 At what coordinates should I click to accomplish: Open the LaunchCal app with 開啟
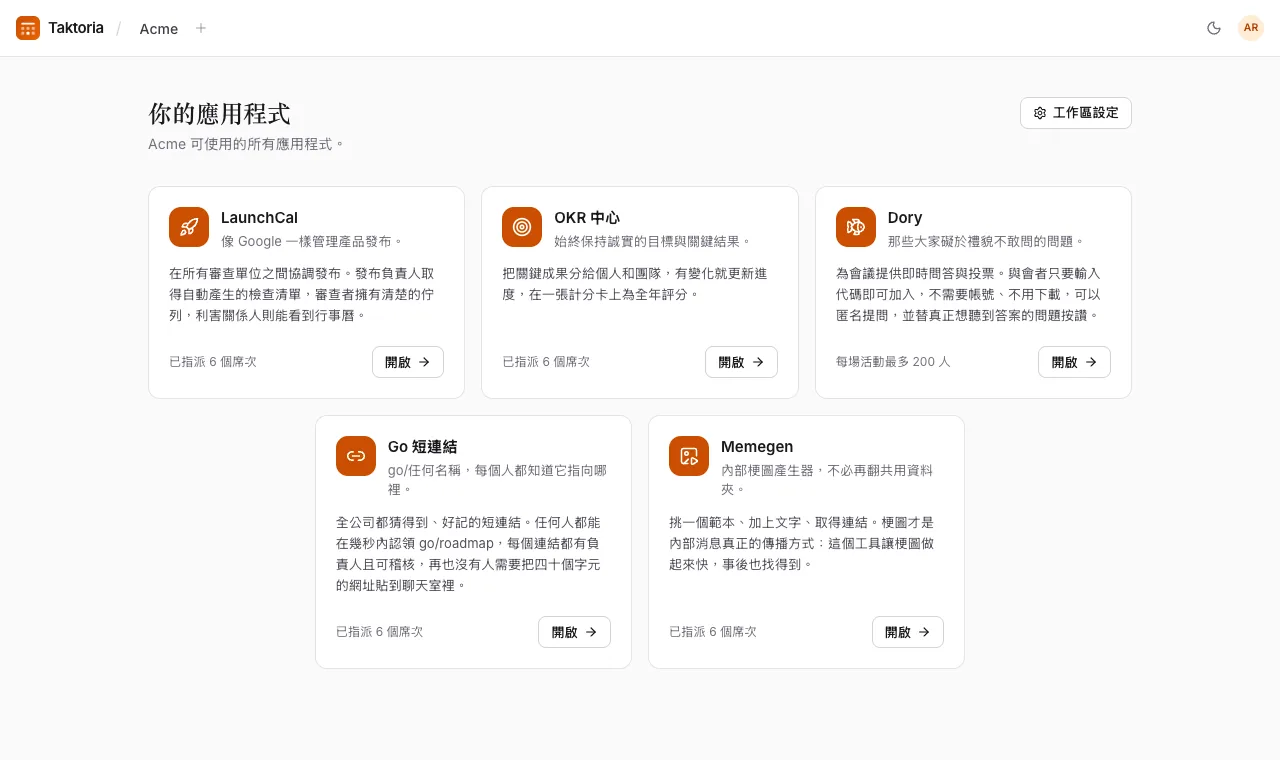[408, 362]
